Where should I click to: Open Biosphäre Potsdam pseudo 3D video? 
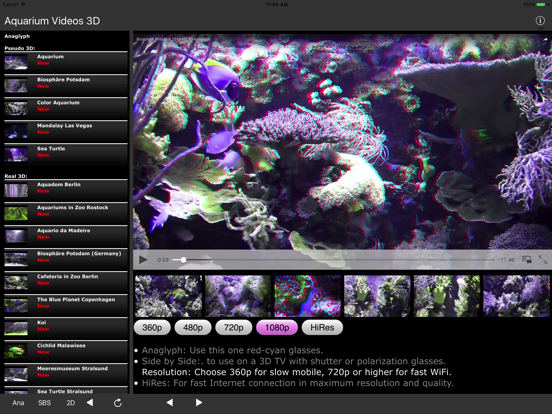tap(66, 86)
